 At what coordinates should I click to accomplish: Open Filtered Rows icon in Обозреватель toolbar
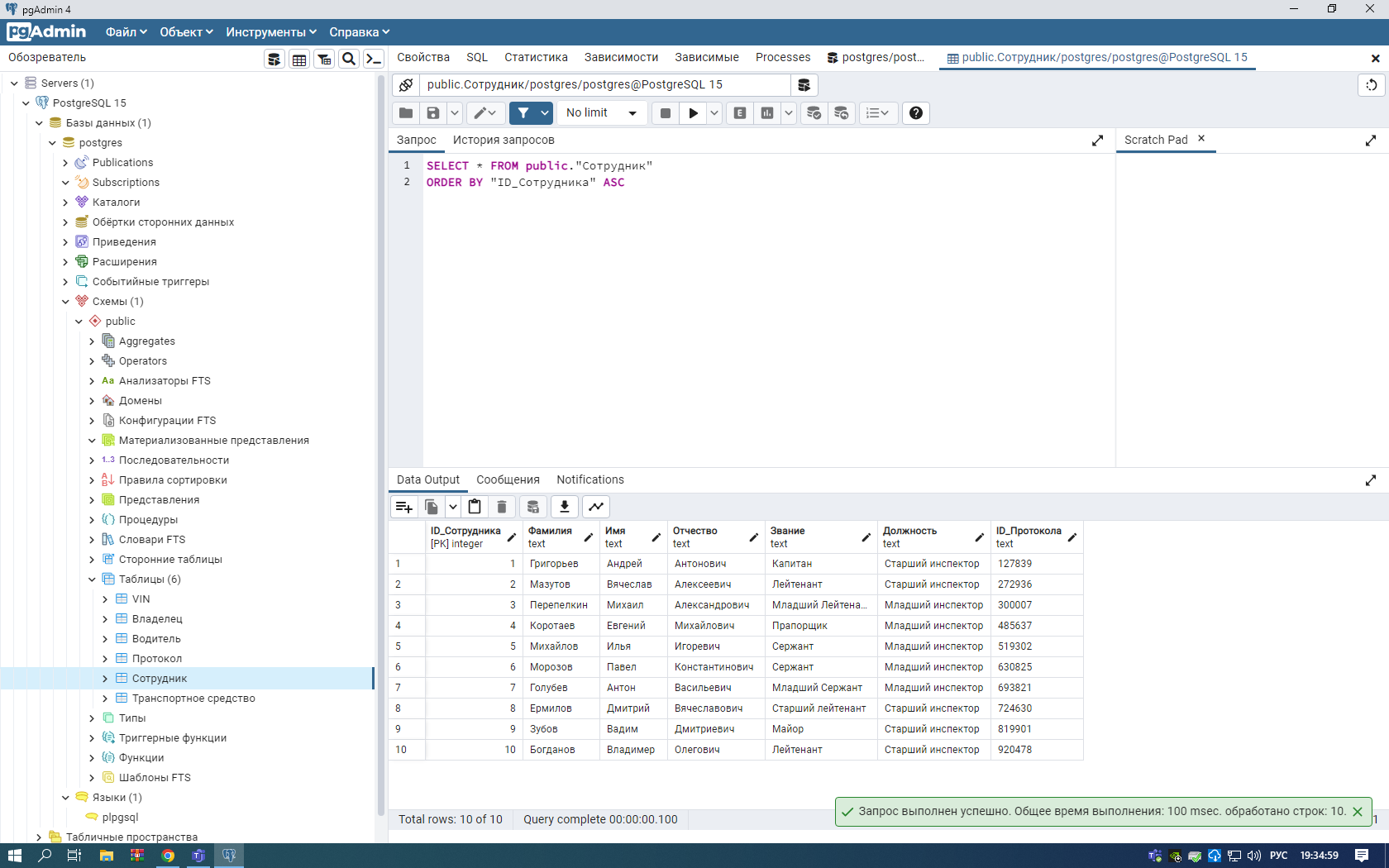click(324, 59)
